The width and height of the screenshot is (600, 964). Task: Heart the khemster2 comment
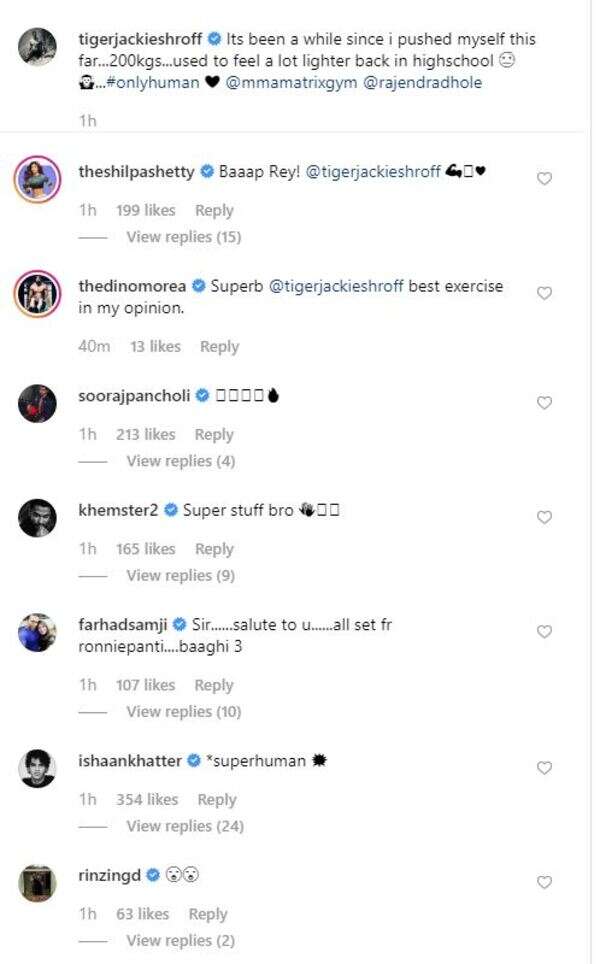[x=545, y=517]
